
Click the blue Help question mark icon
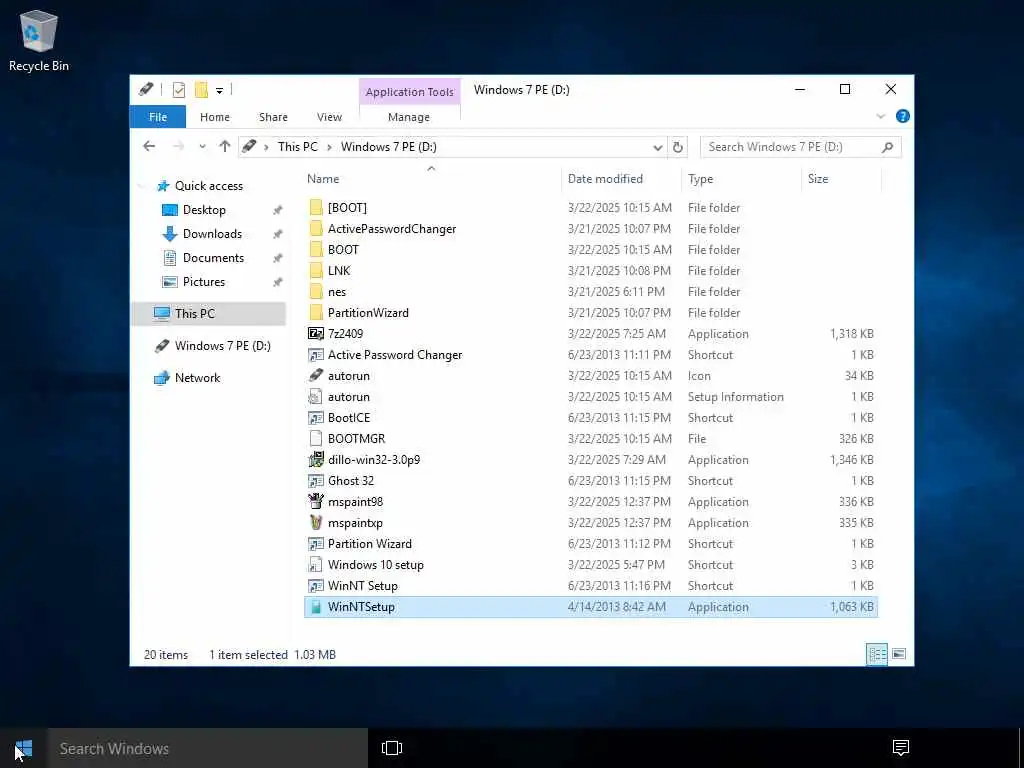click(903, 116)
